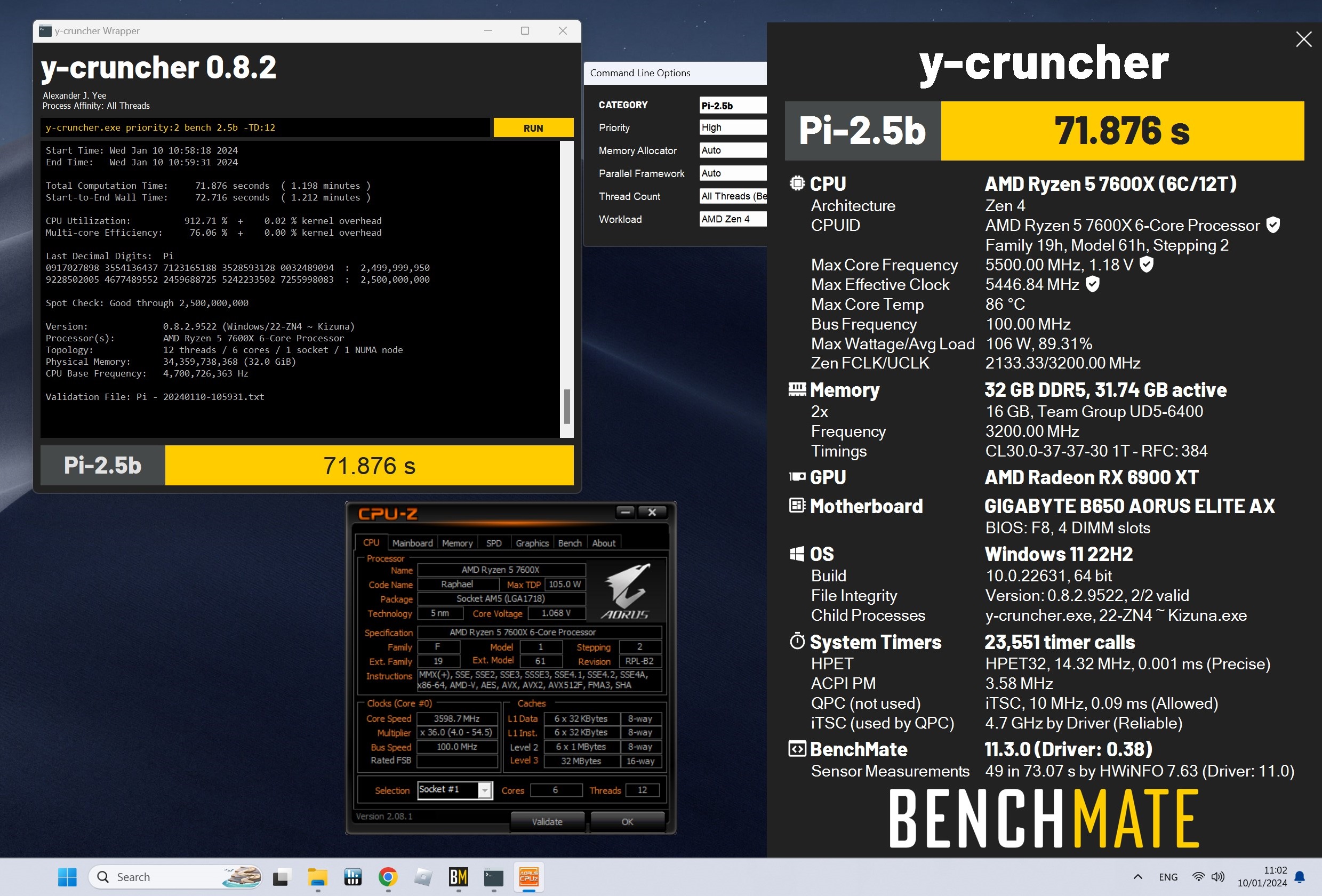Open File Explorer from the taskbar

(x=317, y=877)
